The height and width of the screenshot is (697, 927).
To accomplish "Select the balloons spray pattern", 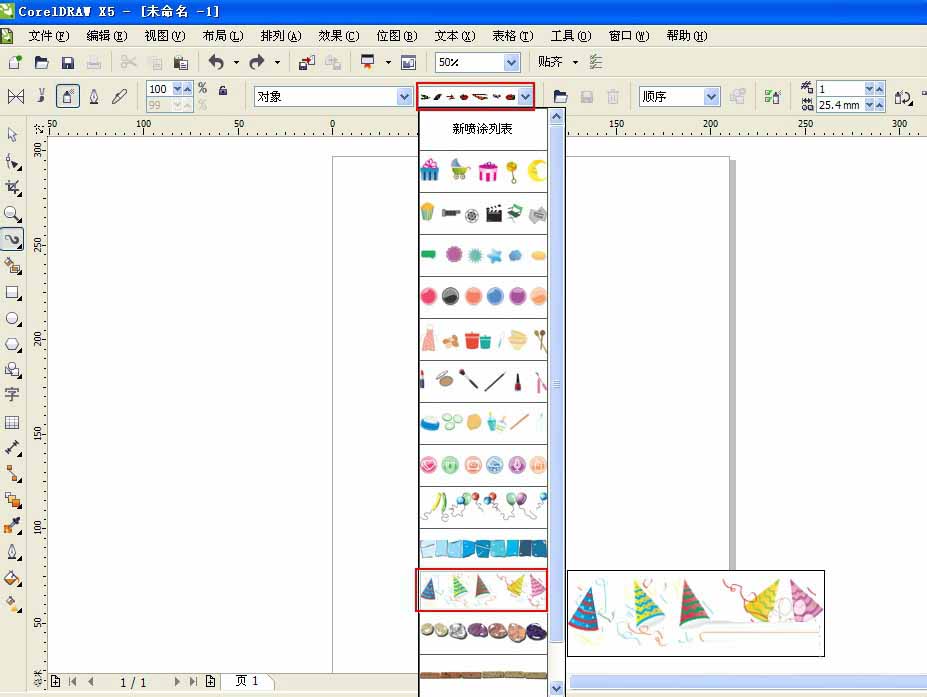I will [483, 507].
